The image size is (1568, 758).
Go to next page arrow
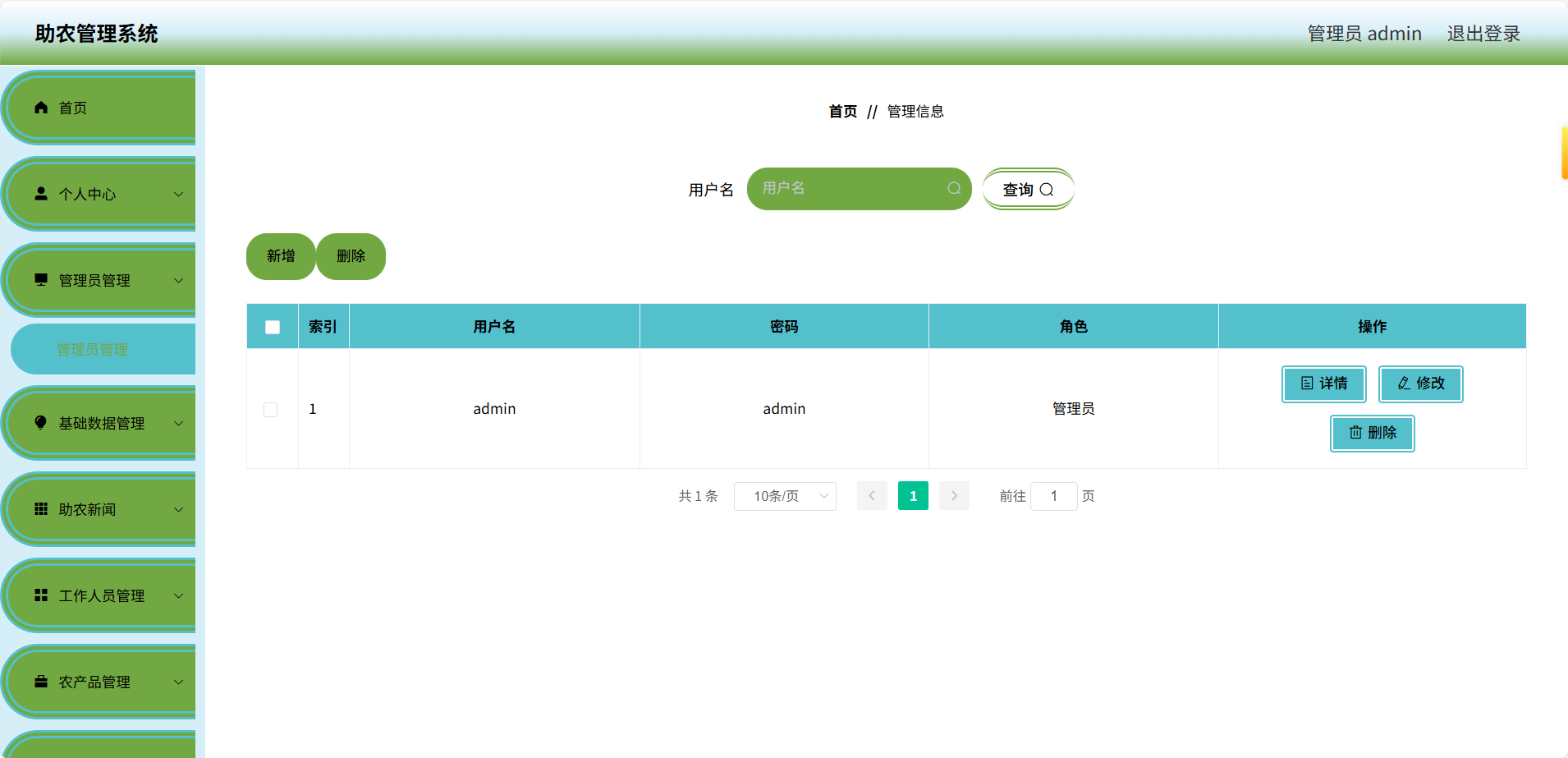tap(954, 496)
